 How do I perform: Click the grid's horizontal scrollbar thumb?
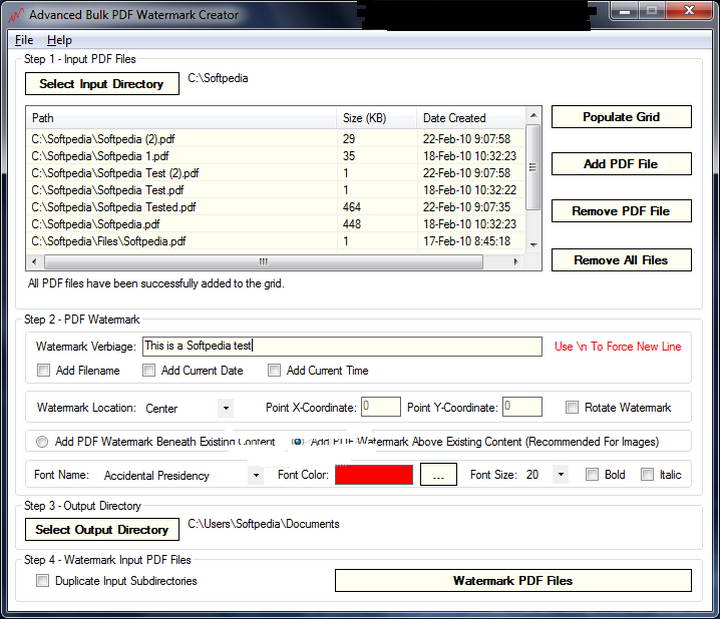coord(264,262)
